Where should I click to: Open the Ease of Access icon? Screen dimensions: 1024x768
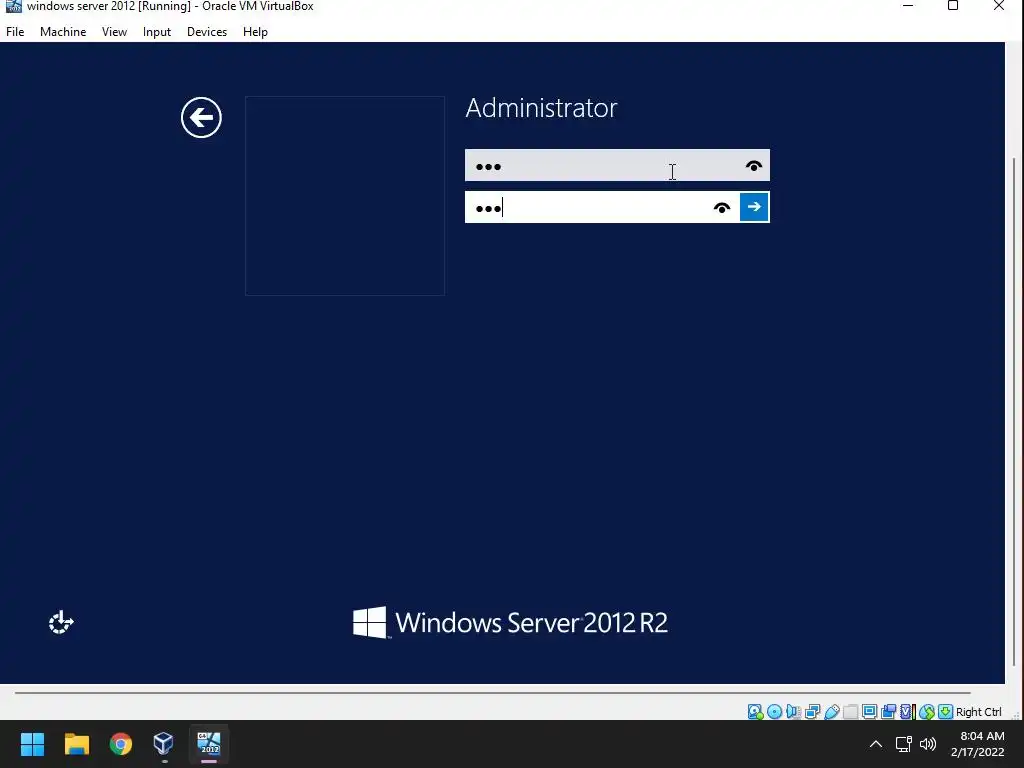(x=61, y=622)
